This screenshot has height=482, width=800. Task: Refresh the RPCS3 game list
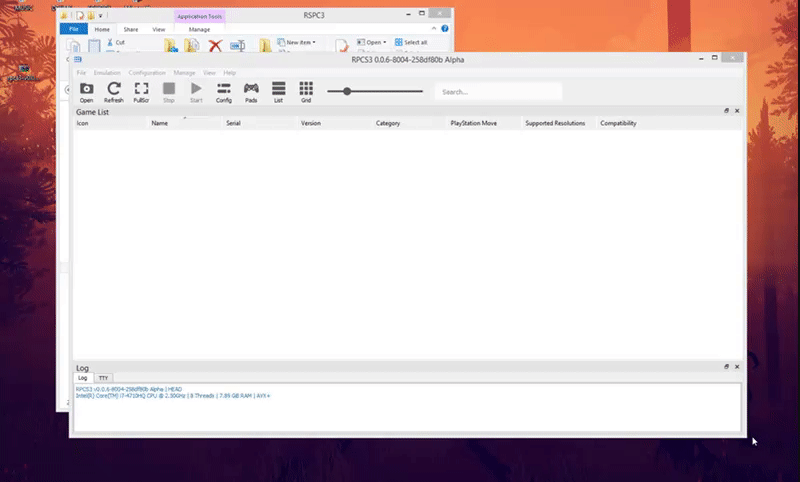(x=114, y=92)
